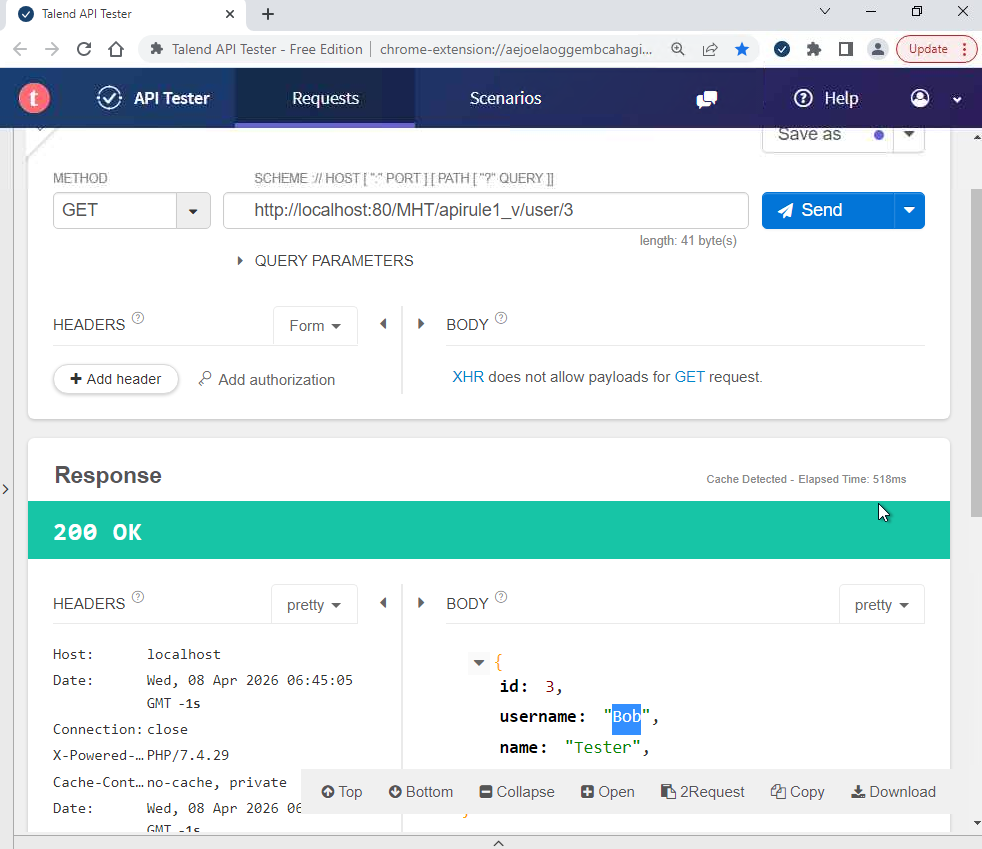This screenshot has height=849, width=982.
Task: Expand the account dropdown caret in header
Action: click(957, 100)
